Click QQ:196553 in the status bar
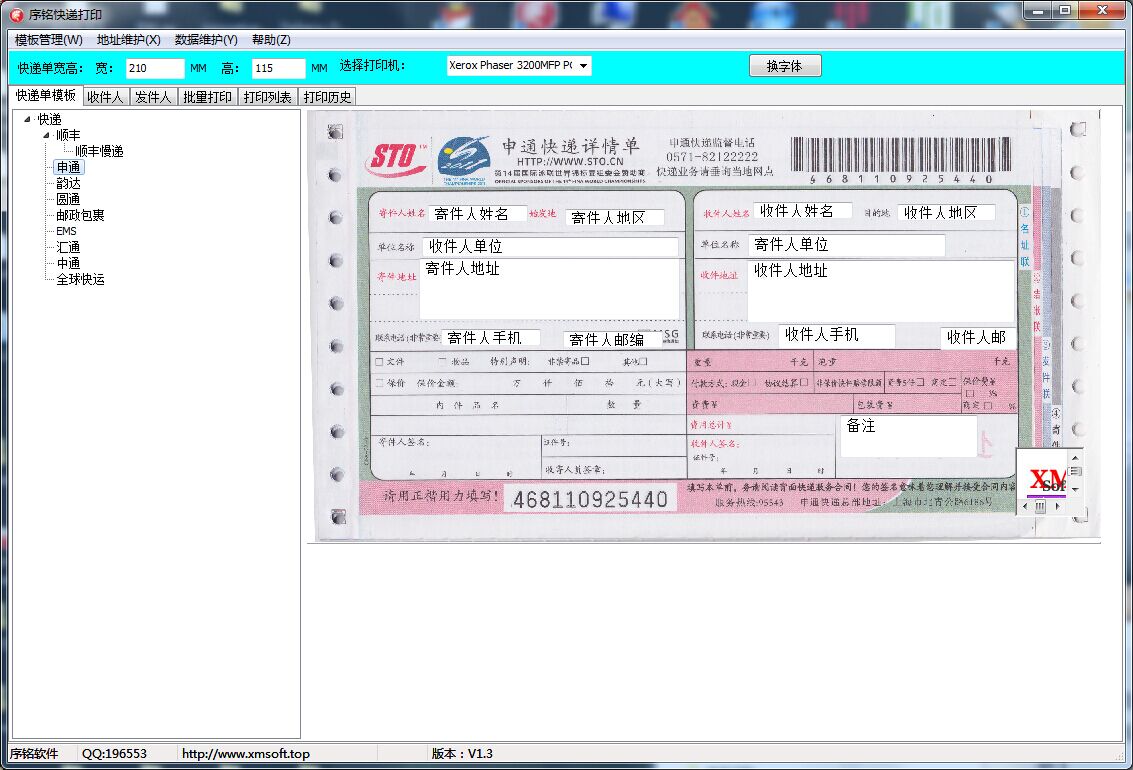Image resolution: width=1133 pixels, height=770 pixels. click(x=114, y=753)
